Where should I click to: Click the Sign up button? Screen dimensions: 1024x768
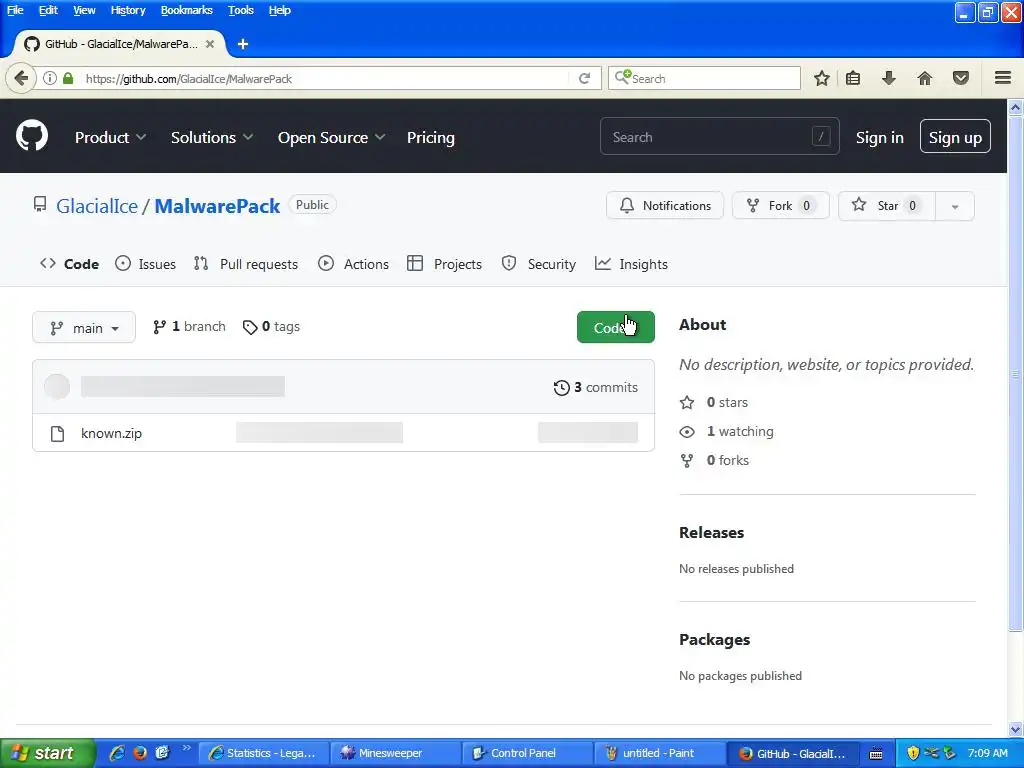click(955, 137)
